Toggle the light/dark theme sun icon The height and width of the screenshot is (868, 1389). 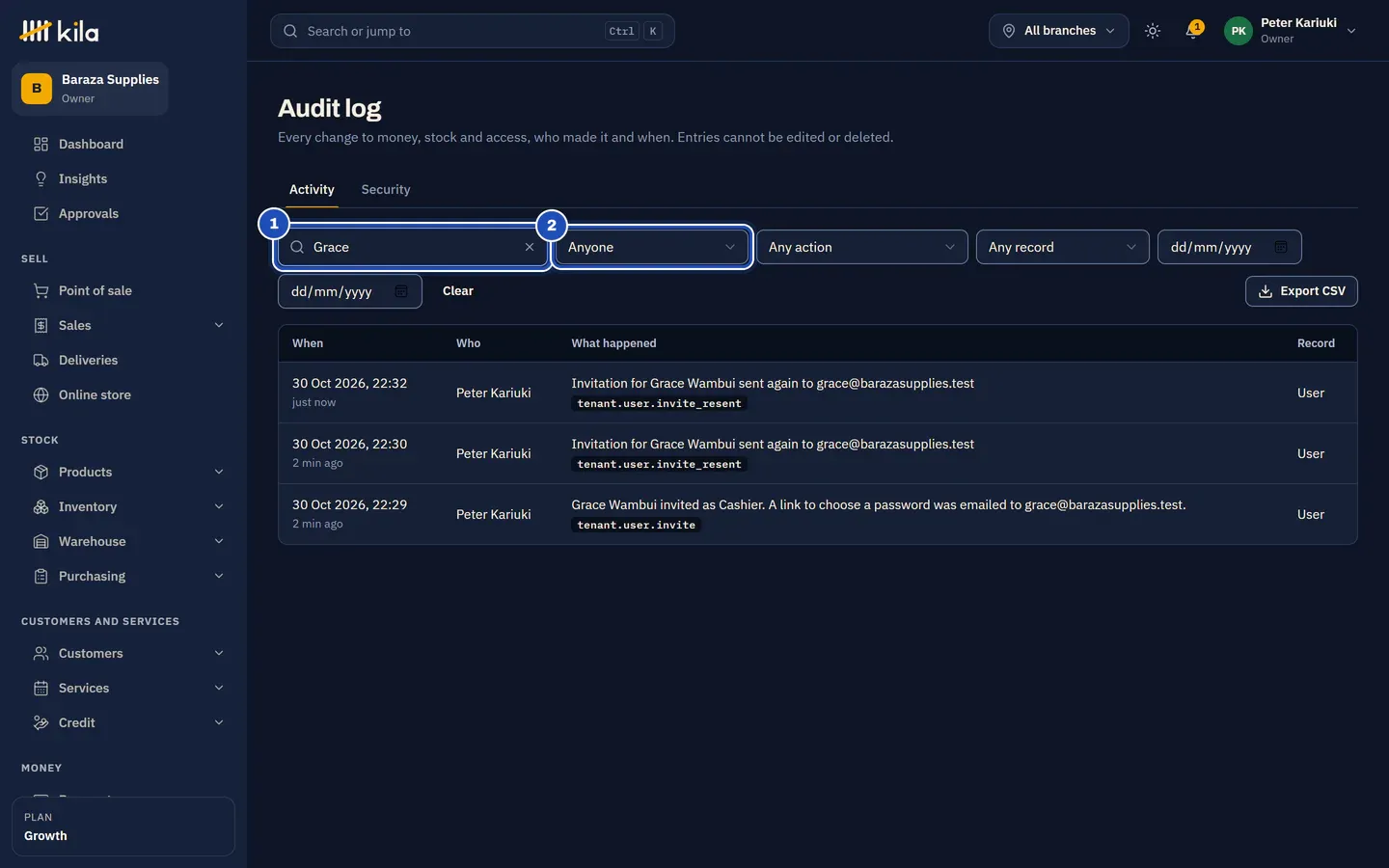[1153, 31]
